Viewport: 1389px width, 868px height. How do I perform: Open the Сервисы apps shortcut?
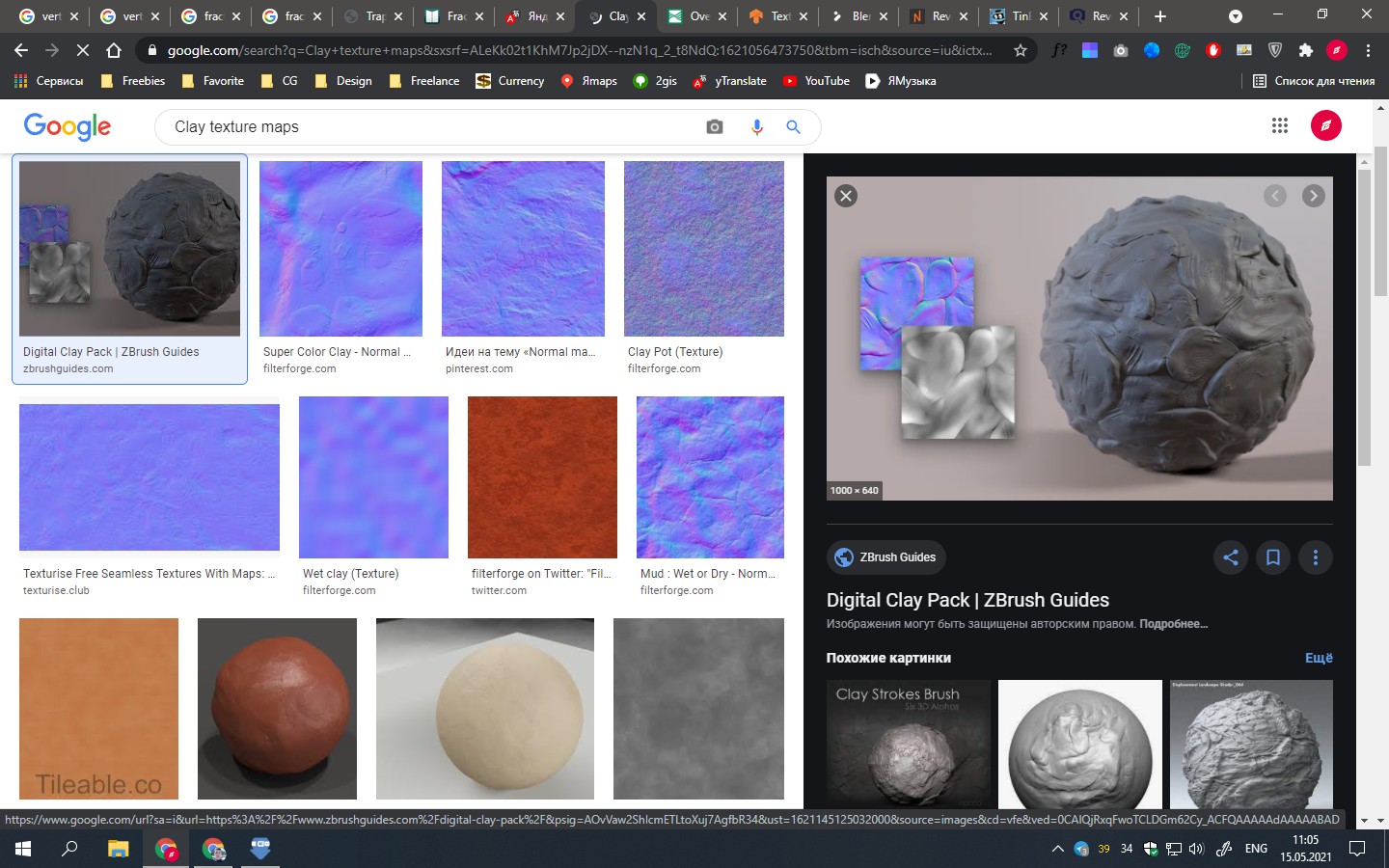pos(49,81)
